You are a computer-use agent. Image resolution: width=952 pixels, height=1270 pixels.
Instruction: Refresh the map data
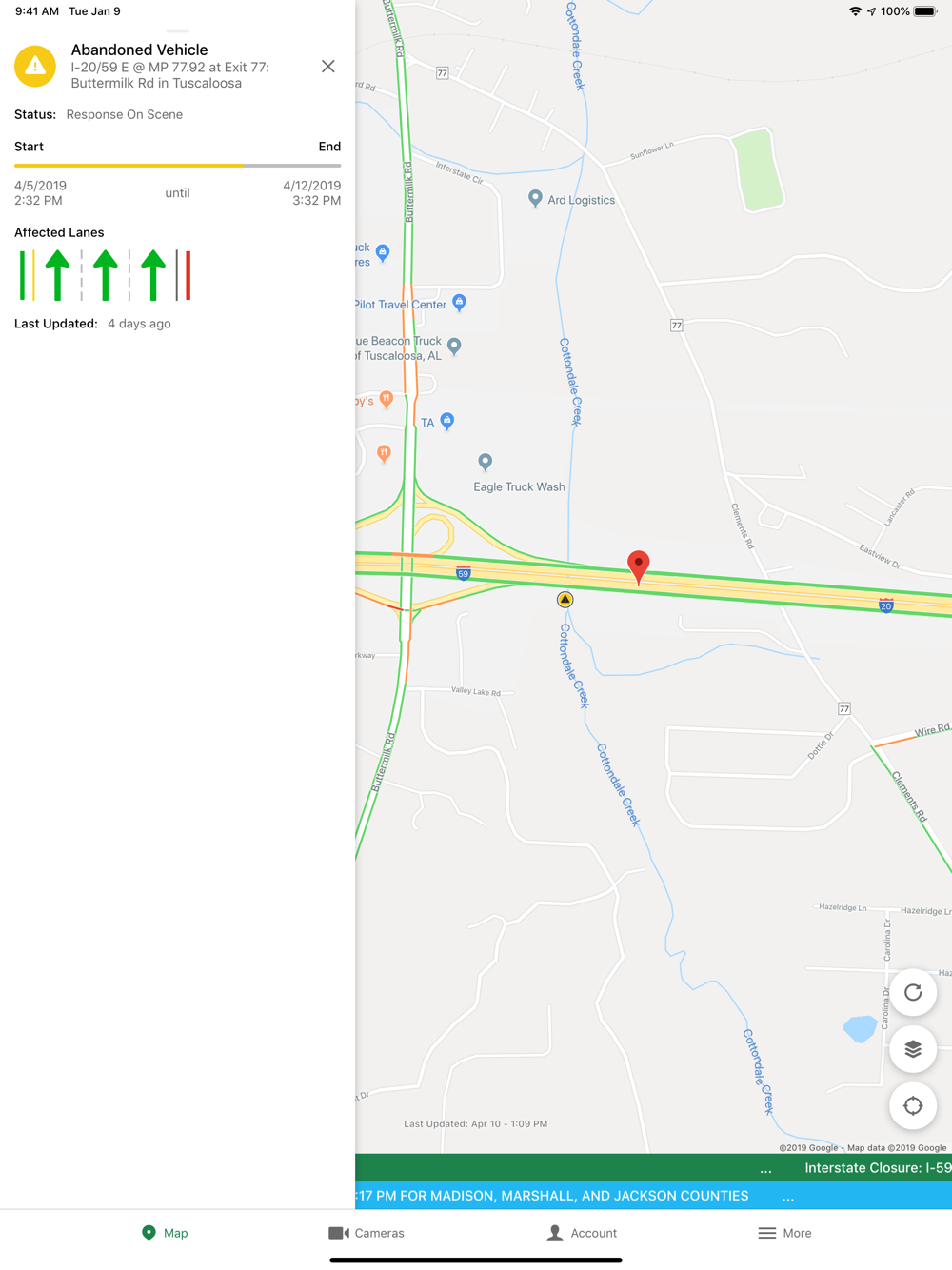[x=913, y=993]
